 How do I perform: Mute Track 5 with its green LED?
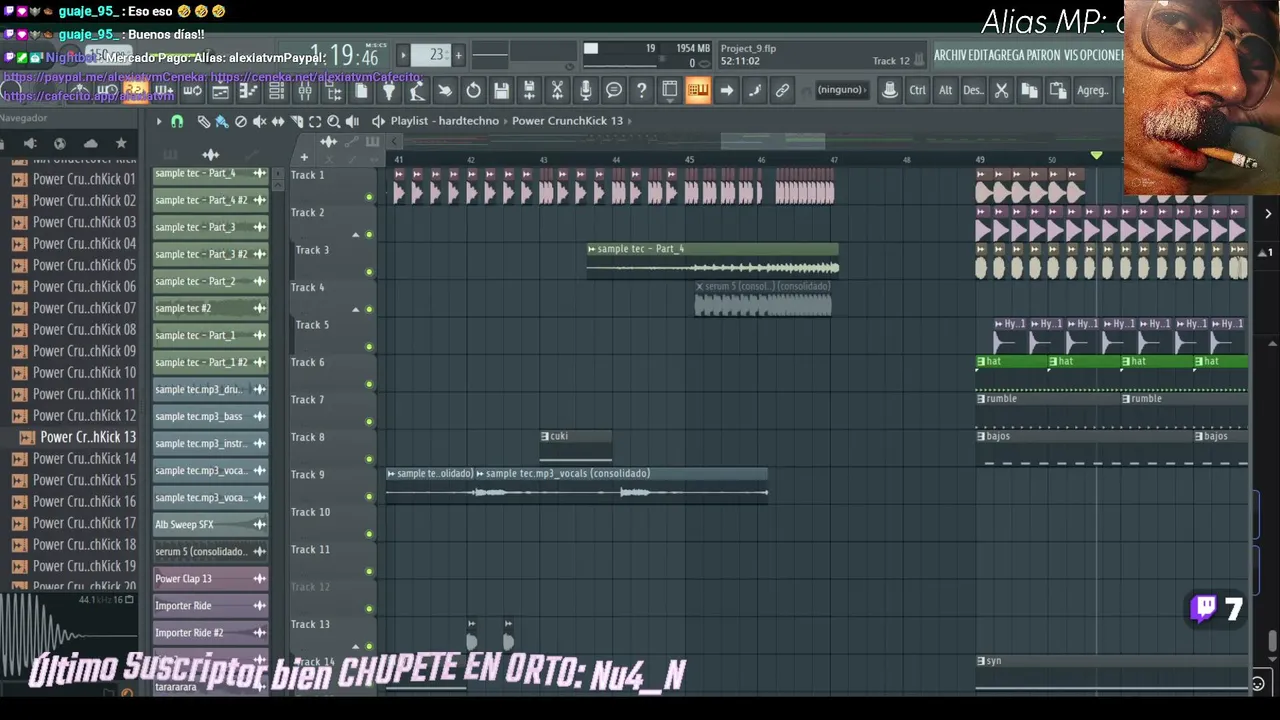369,347
